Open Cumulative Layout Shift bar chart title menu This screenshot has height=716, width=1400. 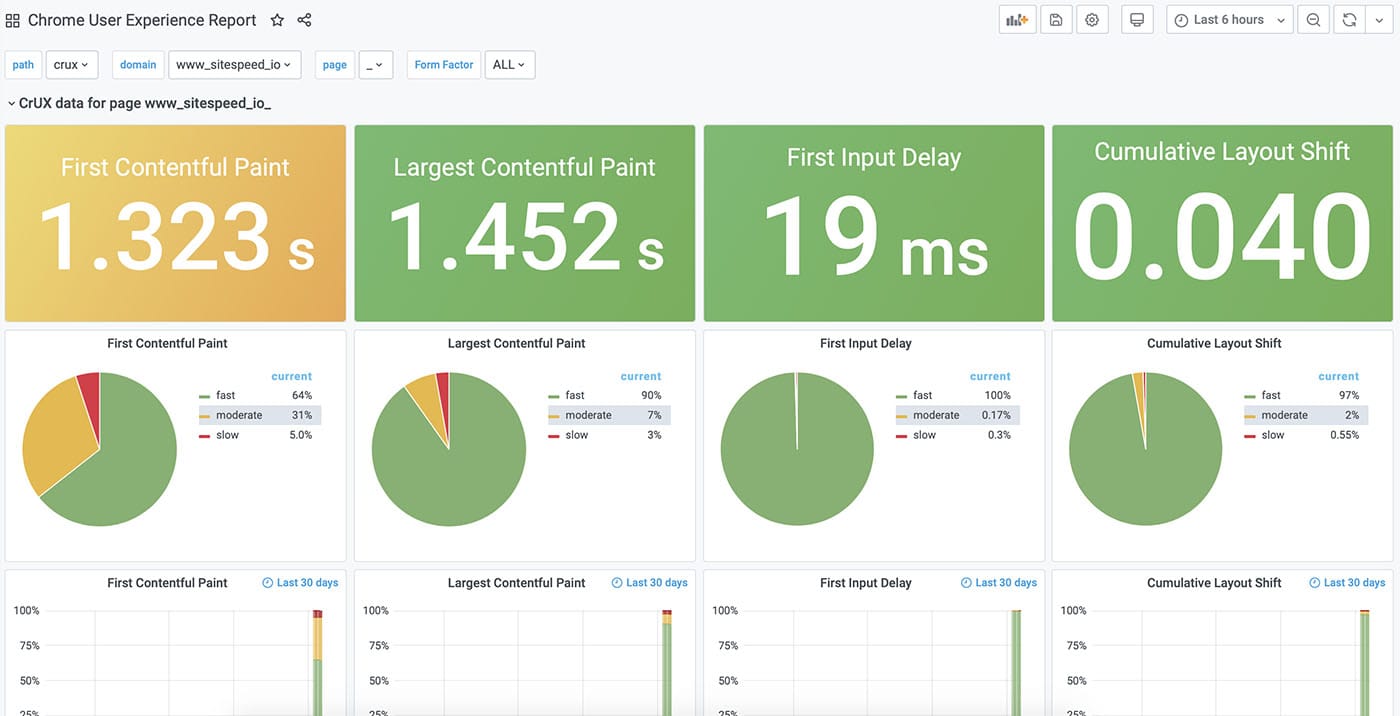[1214, 583]
